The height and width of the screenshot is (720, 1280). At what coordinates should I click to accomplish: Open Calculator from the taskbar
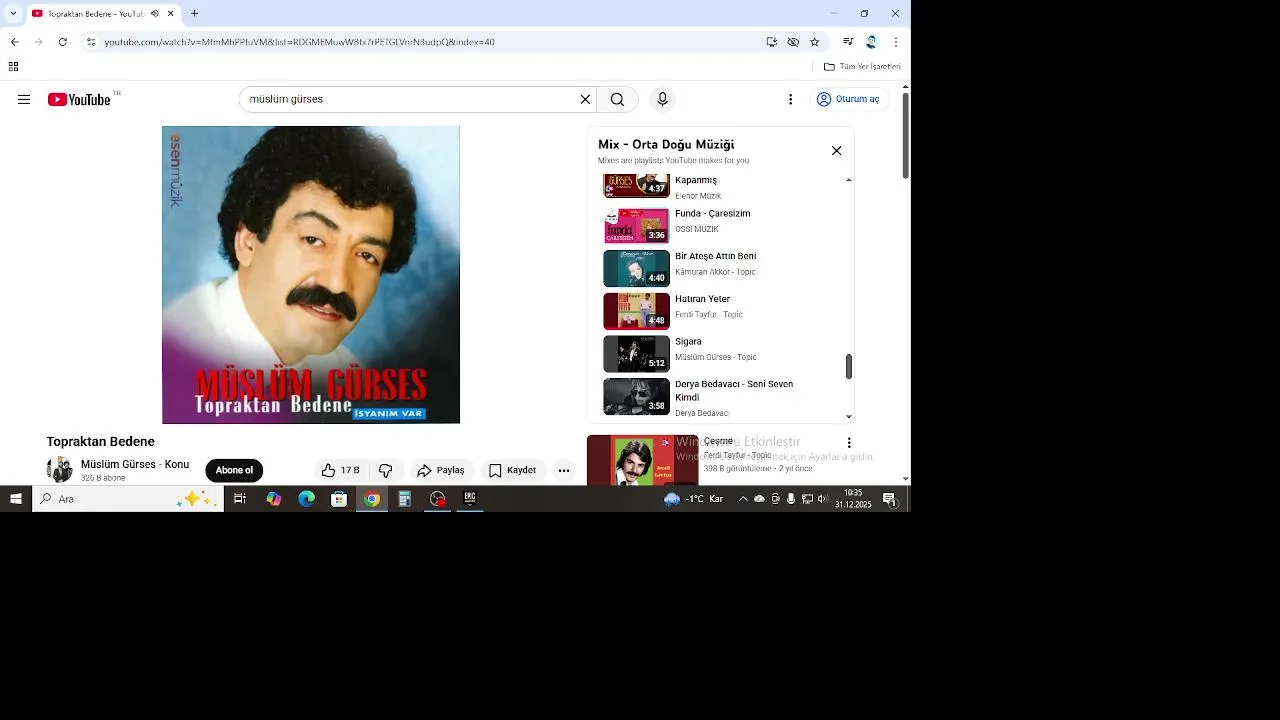point(404,499)
